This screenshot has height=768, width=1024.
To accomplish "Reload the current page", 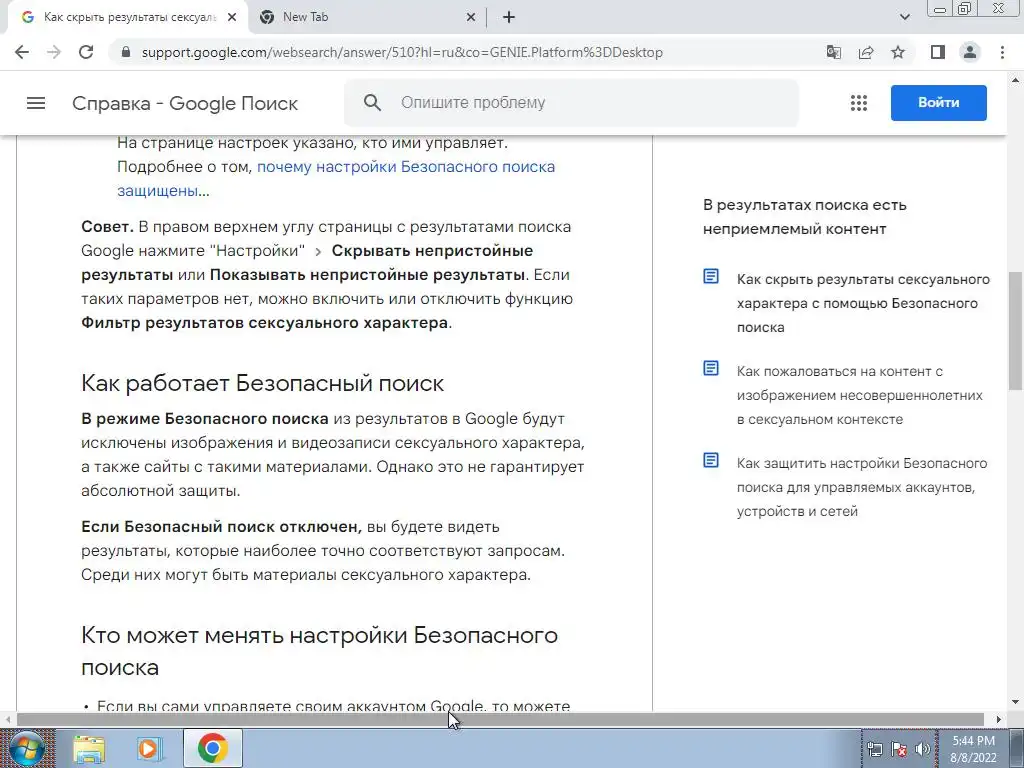I will click(86, 52).
